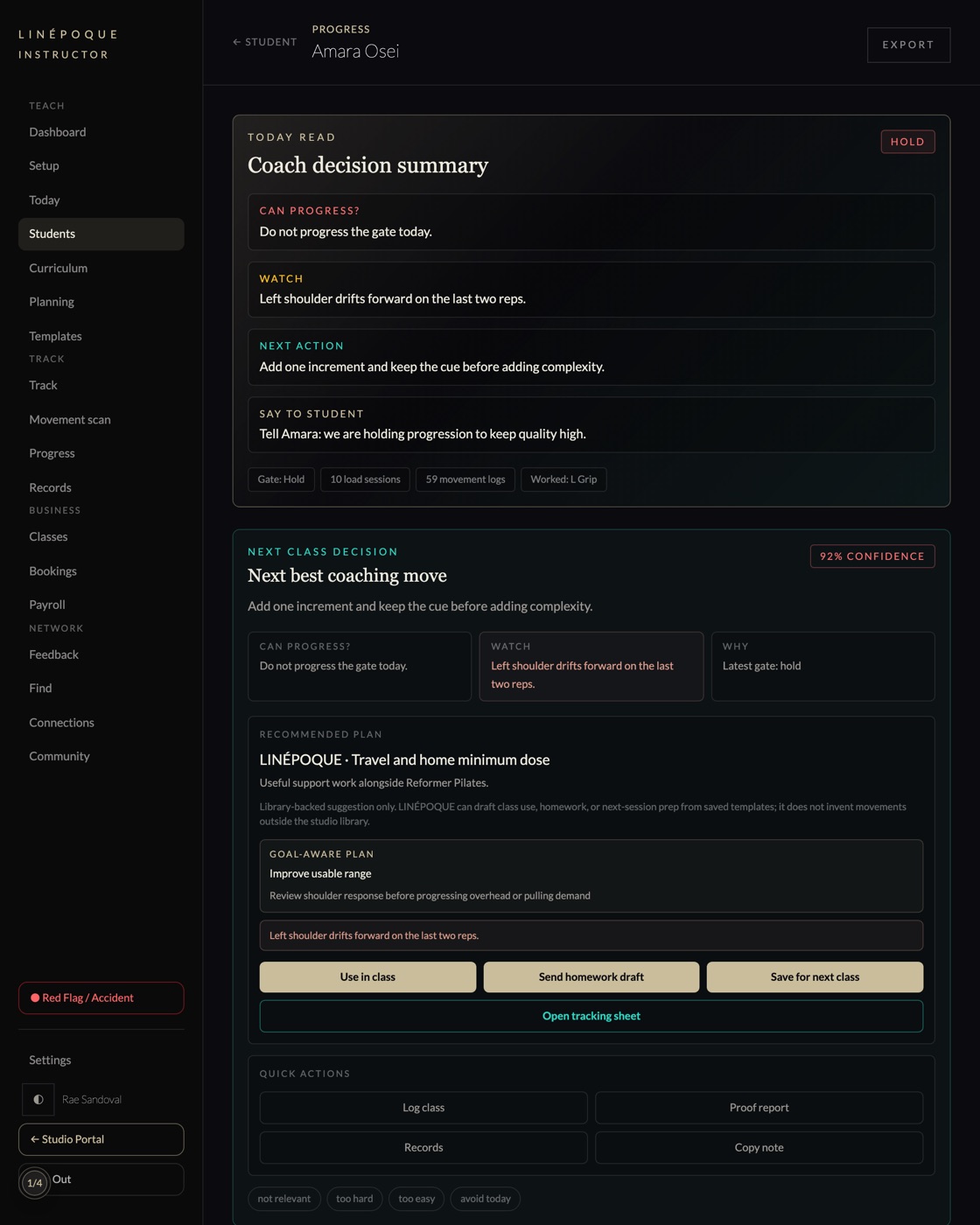Viewport: 980px width, 1225px height.
Task: Return to the Studio Portal
Action: (101, 1140)
